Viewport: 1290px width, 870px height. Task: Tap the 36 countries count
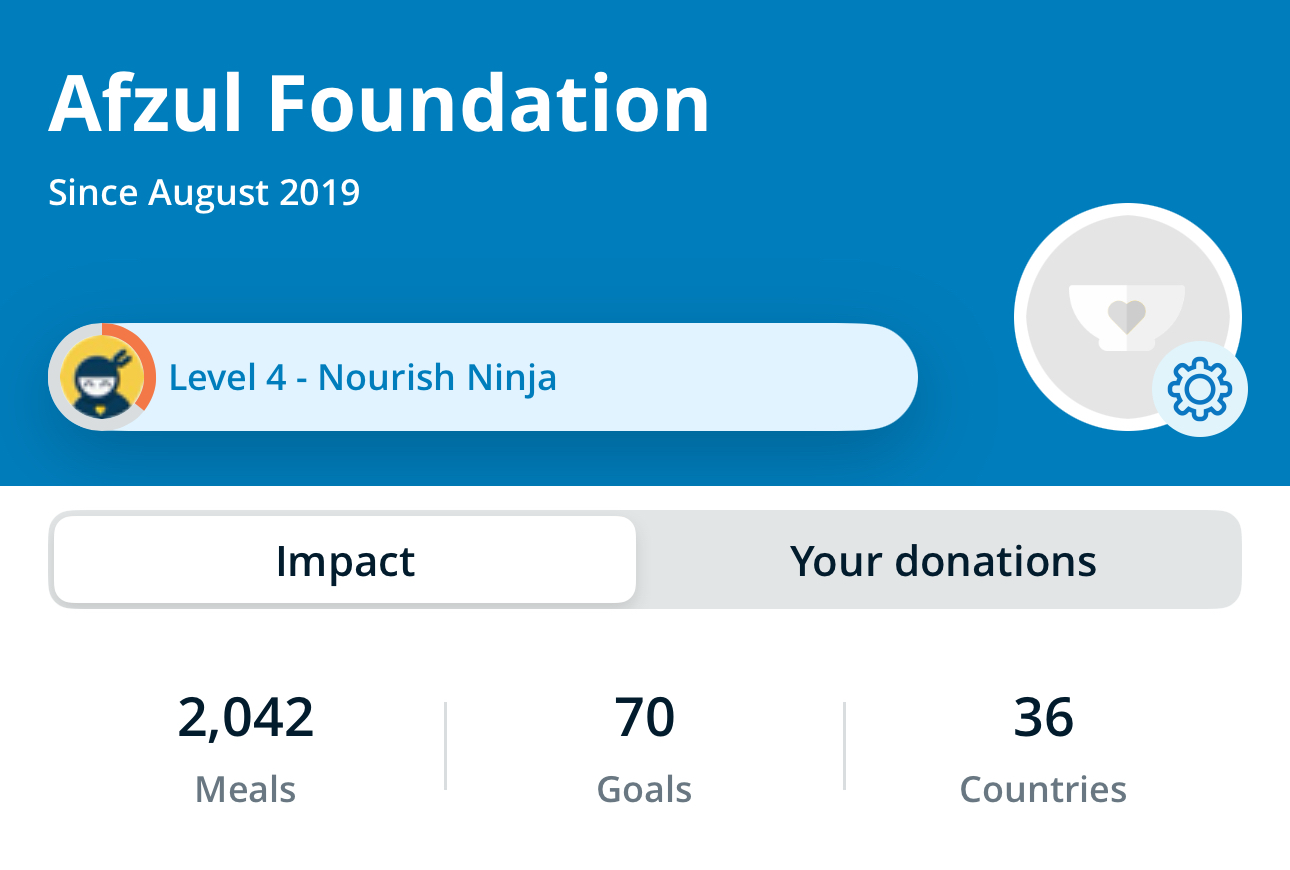tap(1044, 717)
